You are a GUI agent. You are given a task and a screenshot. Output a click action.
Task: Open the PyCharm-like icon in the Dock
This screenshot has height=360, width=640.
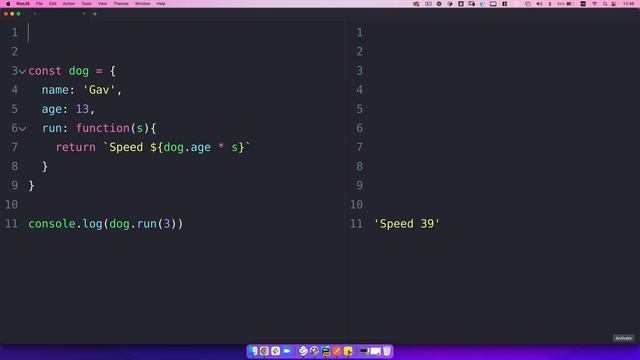tap(326, 351)
